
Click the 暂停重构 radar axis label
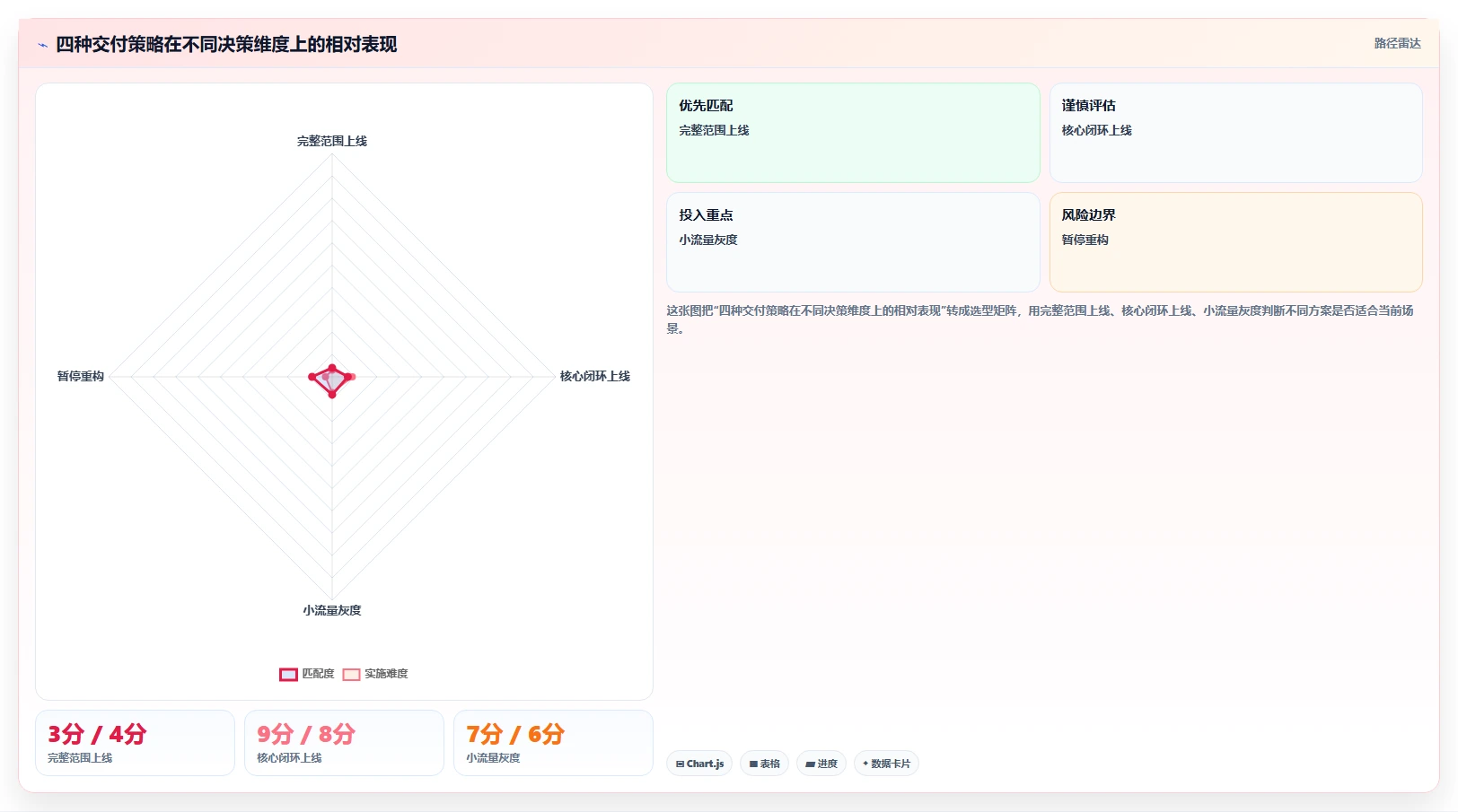[x=81, y=376]
